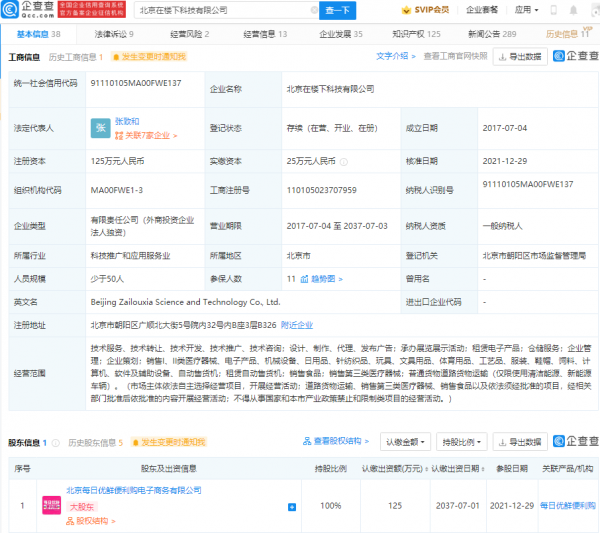Switch to 知识产权 tab
600x533 pixels.
[416, 34]
